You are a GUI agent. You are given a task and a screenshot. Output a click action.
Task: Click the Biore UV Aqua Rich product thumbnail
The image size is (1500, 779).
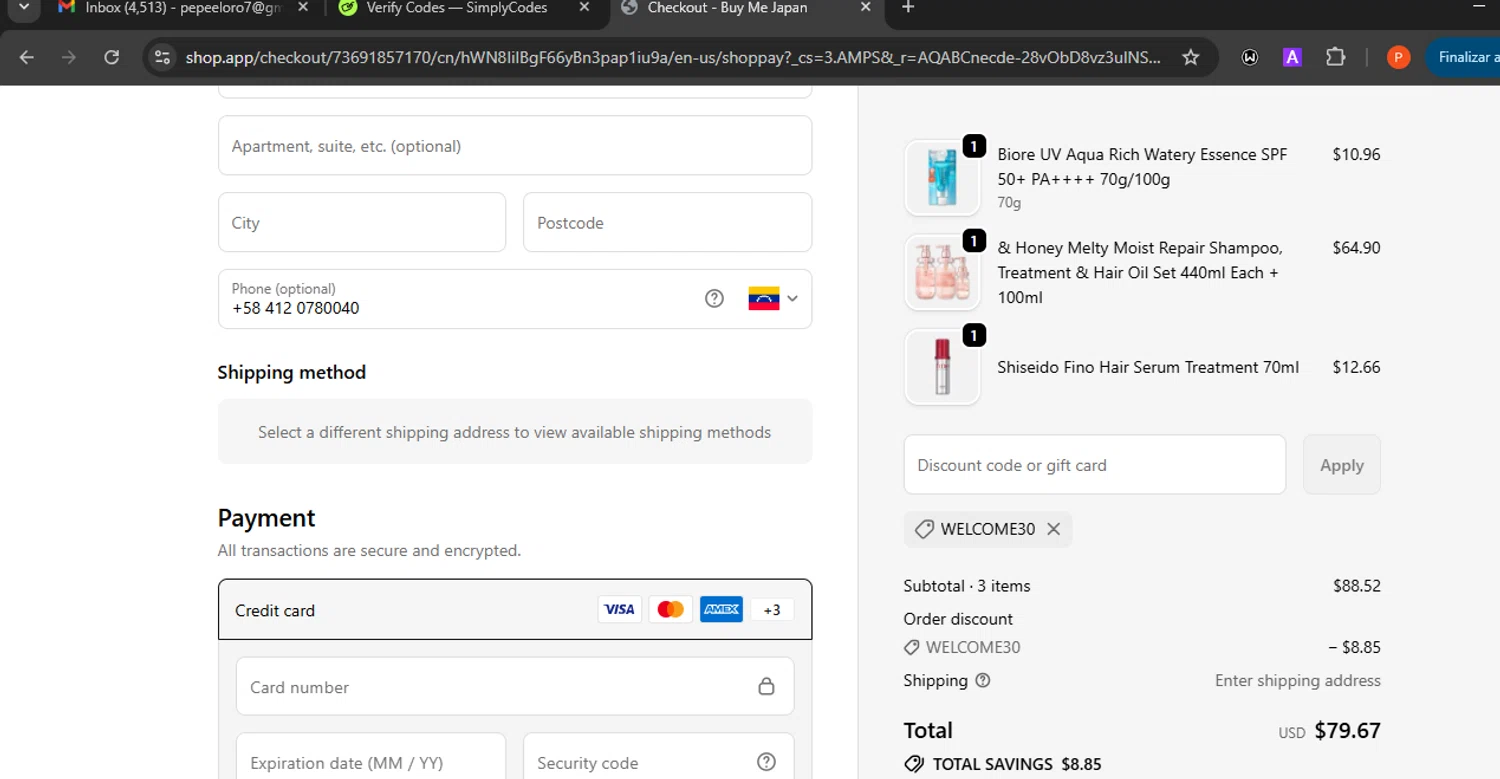(x=942, y=178)
